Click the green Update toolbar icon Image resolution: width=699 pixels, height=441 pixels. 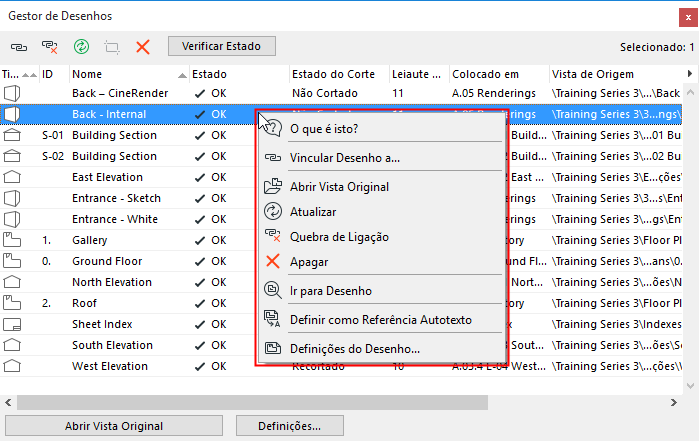81,46
